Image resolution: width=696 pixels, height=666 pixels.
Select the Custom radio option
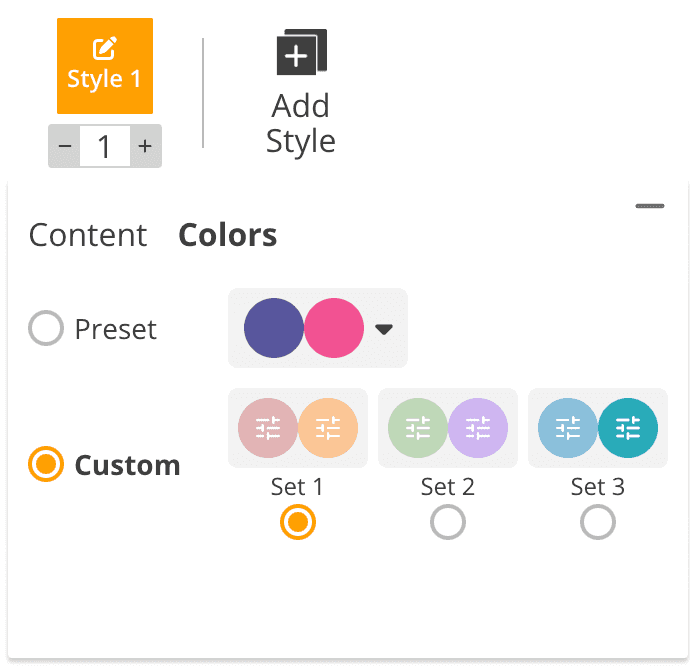point(46,465)
